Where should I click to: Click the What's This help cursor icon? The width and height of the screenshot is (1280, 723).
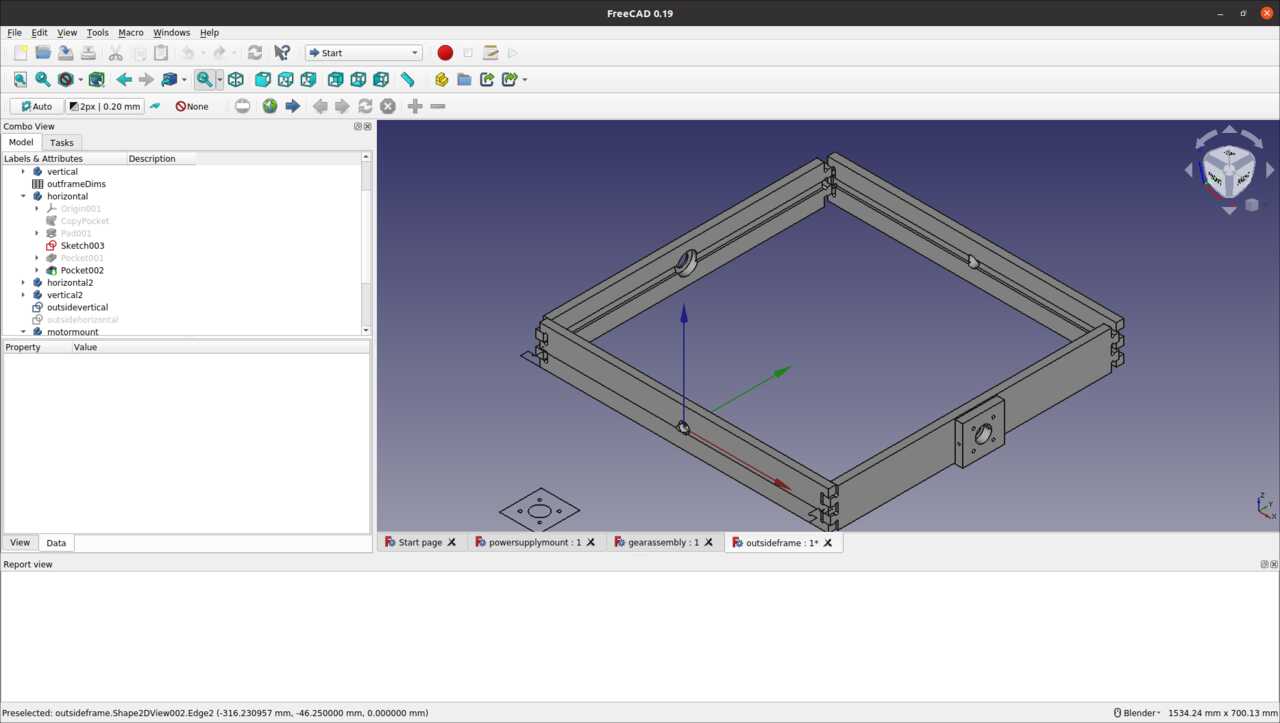282,53
